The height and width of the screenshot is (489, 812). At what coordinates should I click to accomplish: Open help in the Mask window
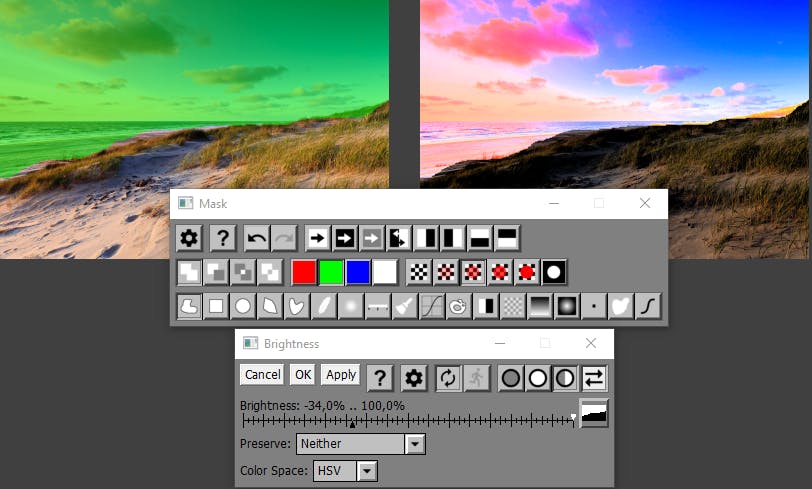[223, 238]
